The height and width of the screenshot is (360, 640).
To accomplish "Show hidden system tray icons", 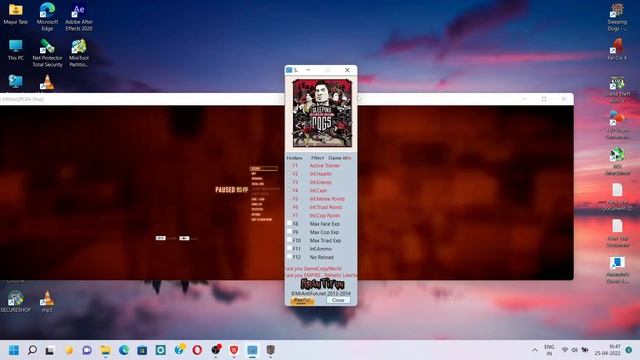I will click(x=535, y=350).
